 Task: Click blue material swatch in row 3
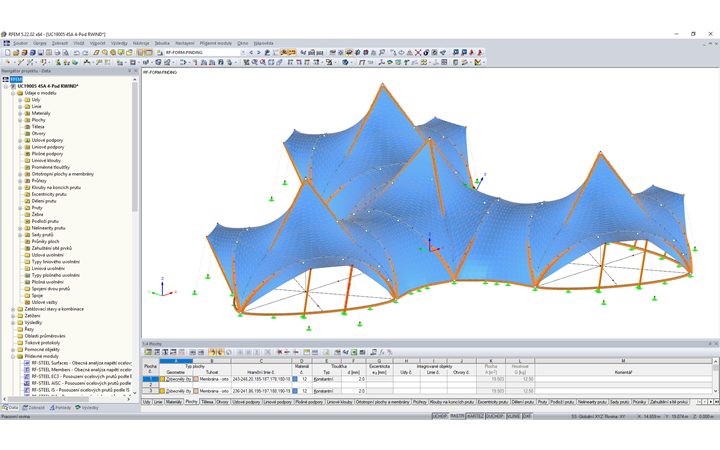(295, 391)
